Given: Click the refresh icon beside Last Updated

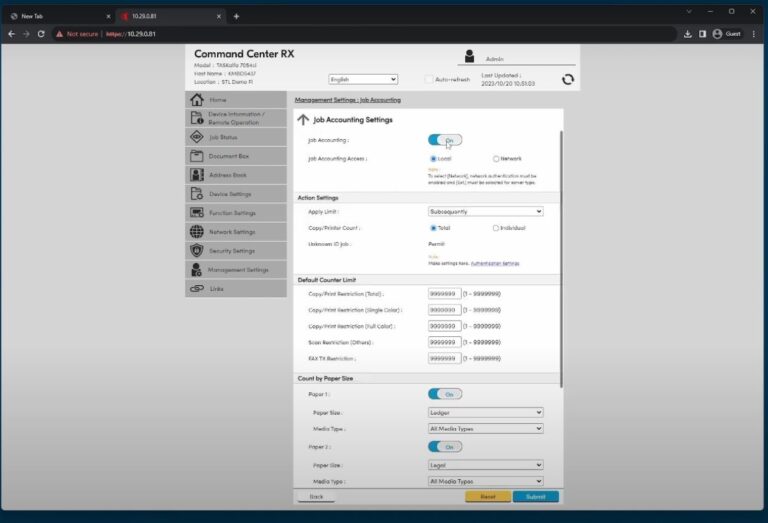Looking at the screenshot, I should (x=568, y=79).
